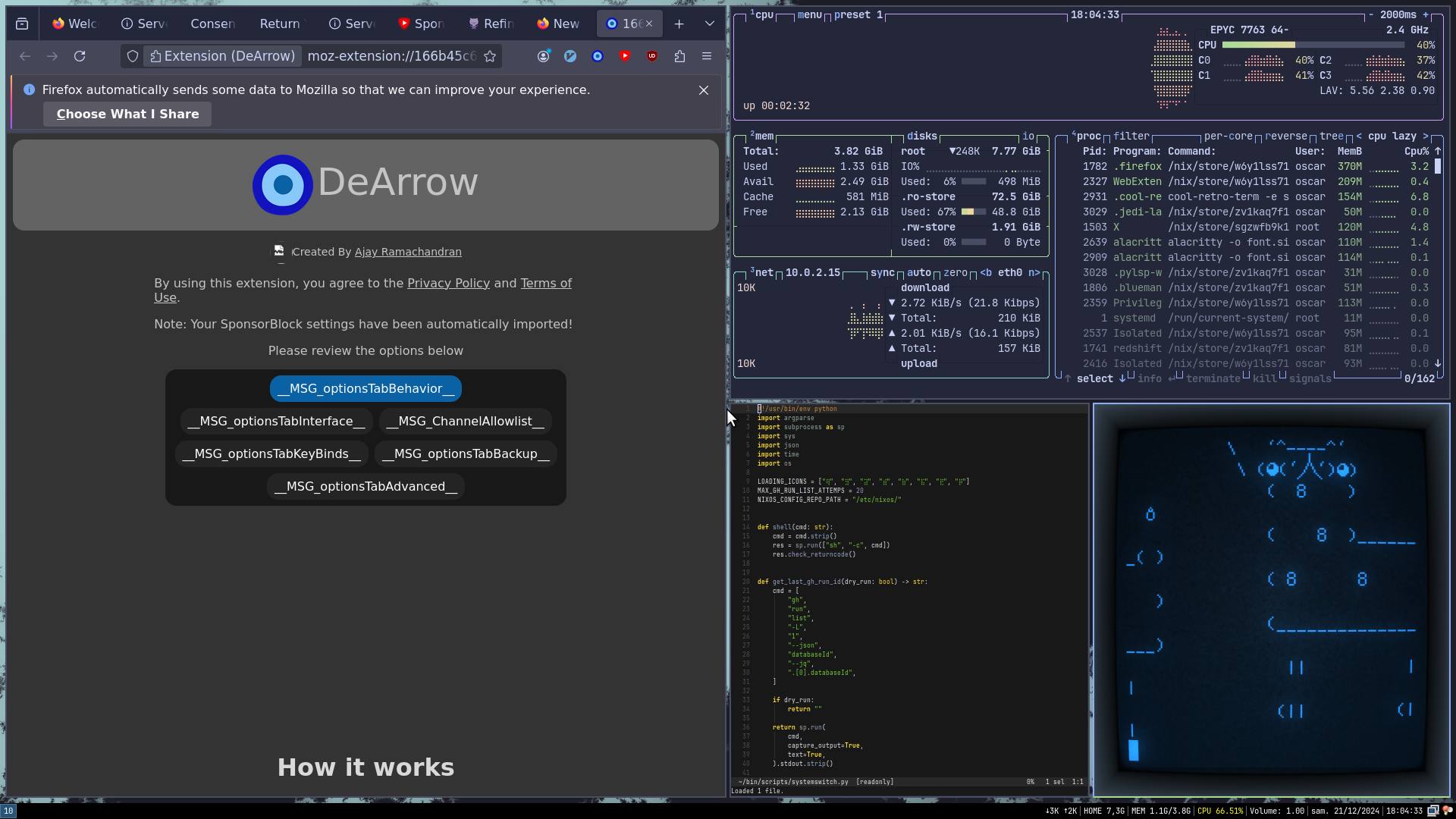Dismiss the Firefox data sharing notification
This screenshot has width=1456, height=819.
tap(704, 90)
